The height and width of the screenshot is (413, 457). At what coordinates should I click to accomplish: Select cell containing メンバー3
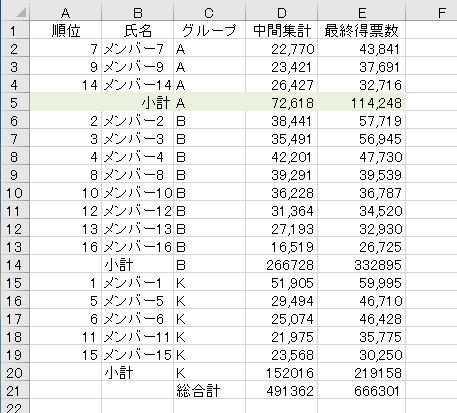[137, 139]
